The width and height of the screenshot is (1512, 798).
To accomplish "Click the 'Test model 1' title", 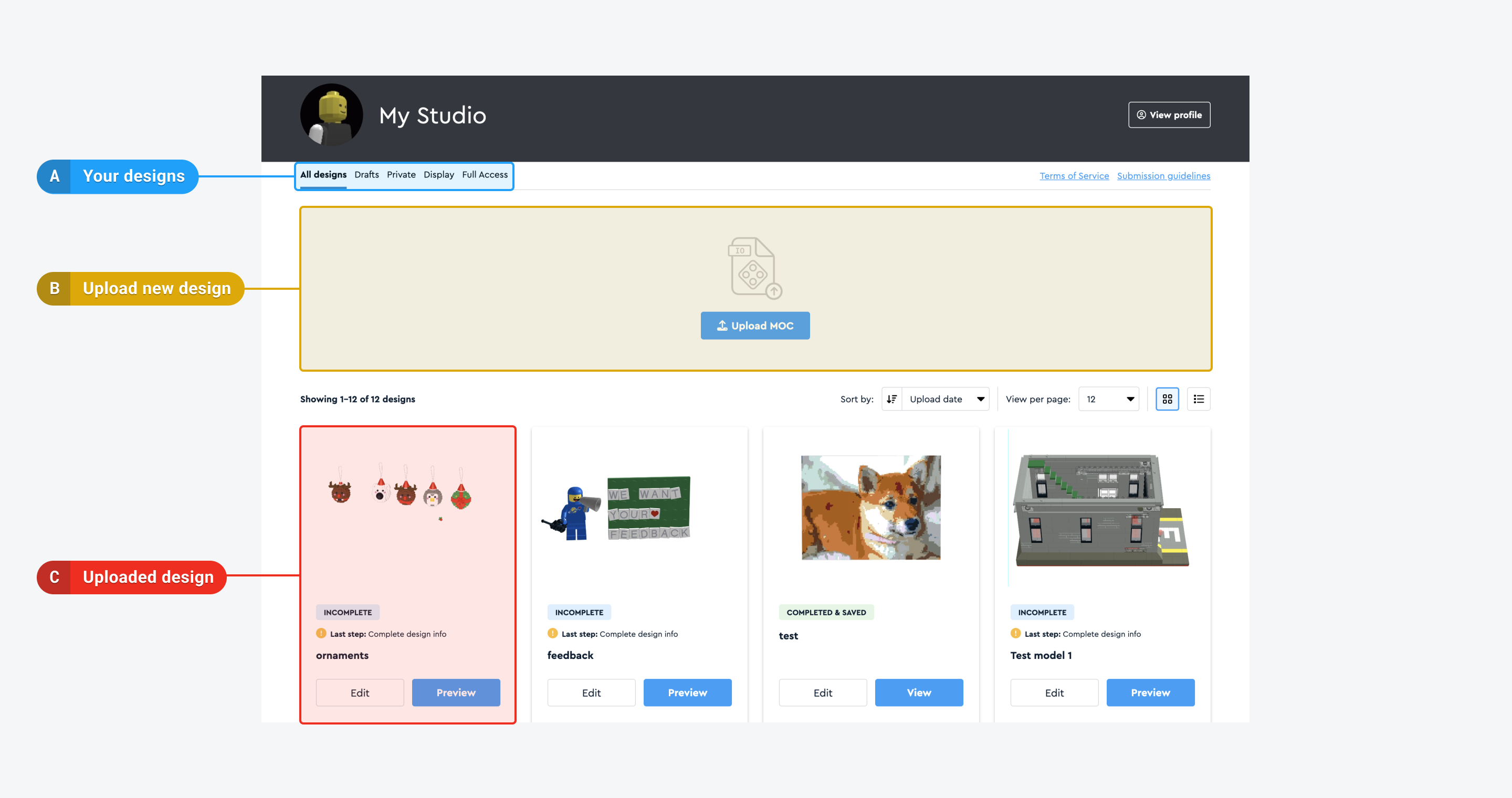I will (1041, 655).
